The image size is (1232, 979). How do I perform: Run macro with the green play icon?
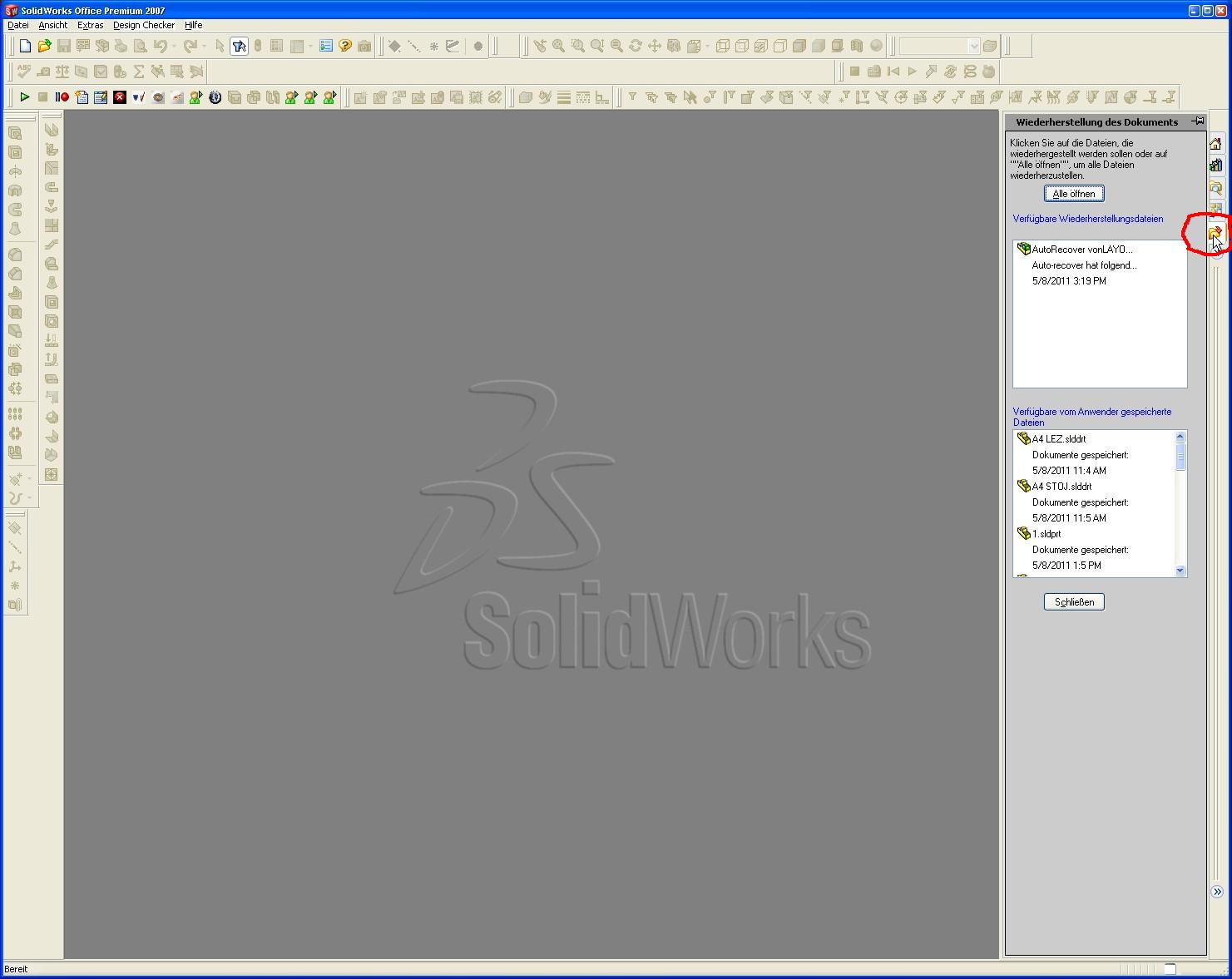[x=24, y=97]
